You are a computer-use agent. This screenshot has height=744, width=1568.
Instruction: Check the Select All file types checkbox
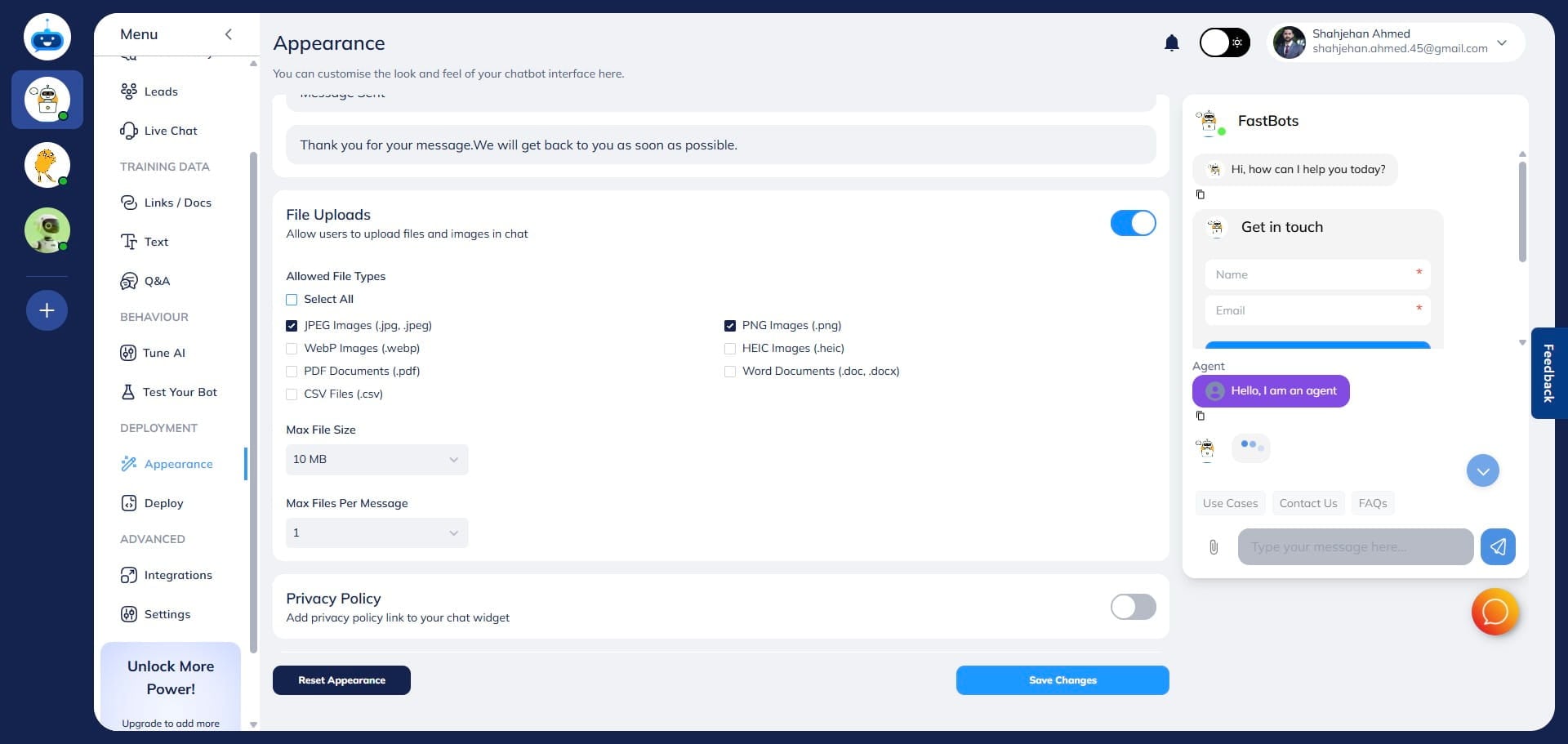click(x=292, y=300)
